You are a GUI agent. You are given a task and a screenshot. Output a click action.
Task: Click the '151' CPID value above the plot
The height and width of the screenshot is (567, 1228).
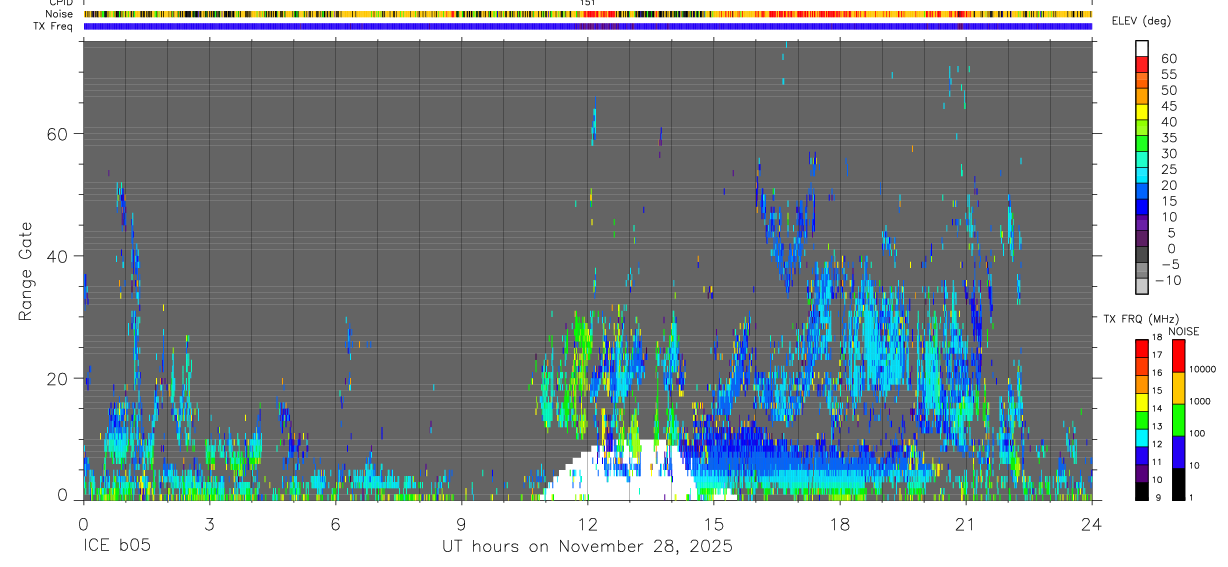tap(587, 3)
